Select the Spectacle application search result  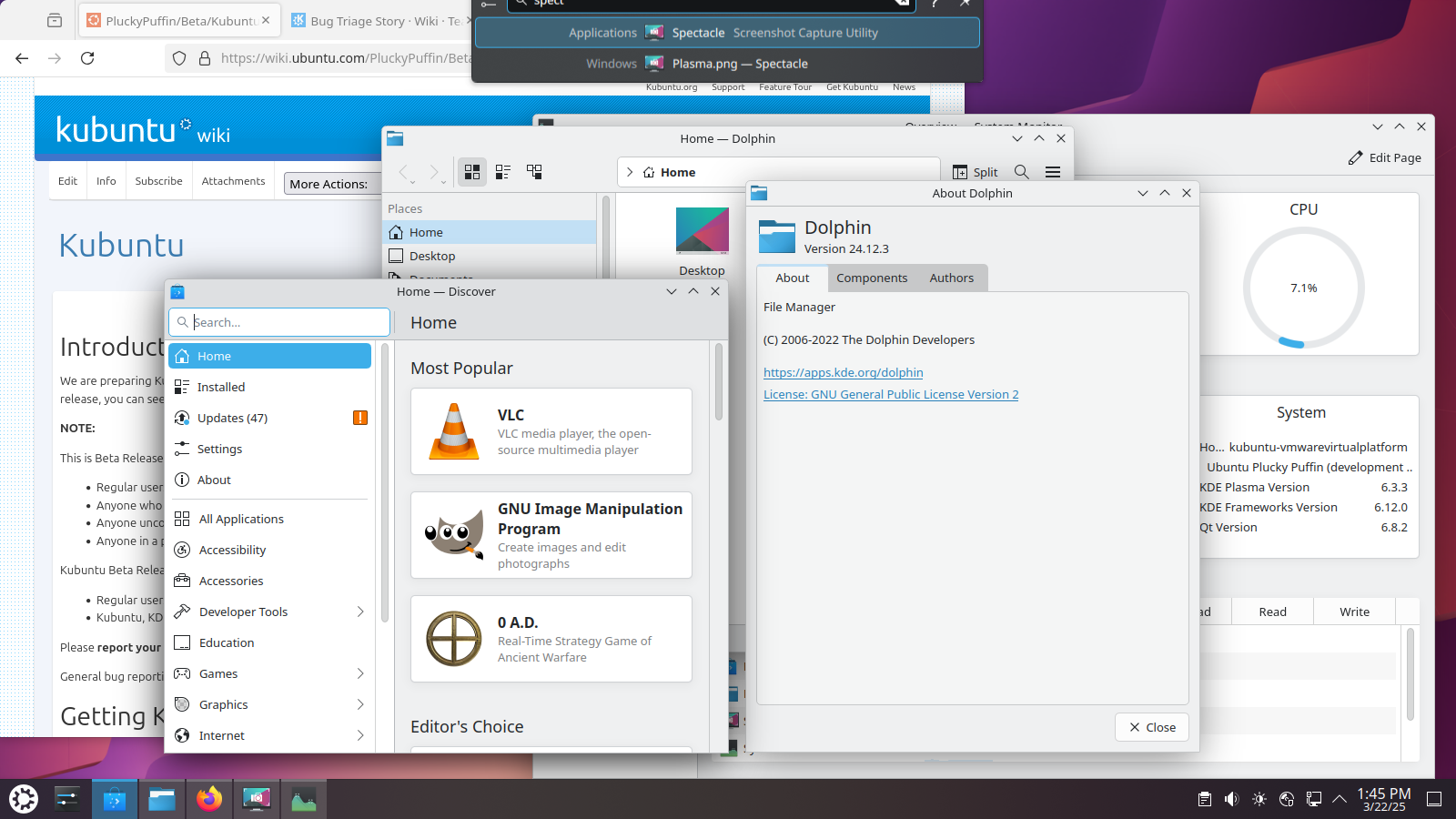(727, 33)
